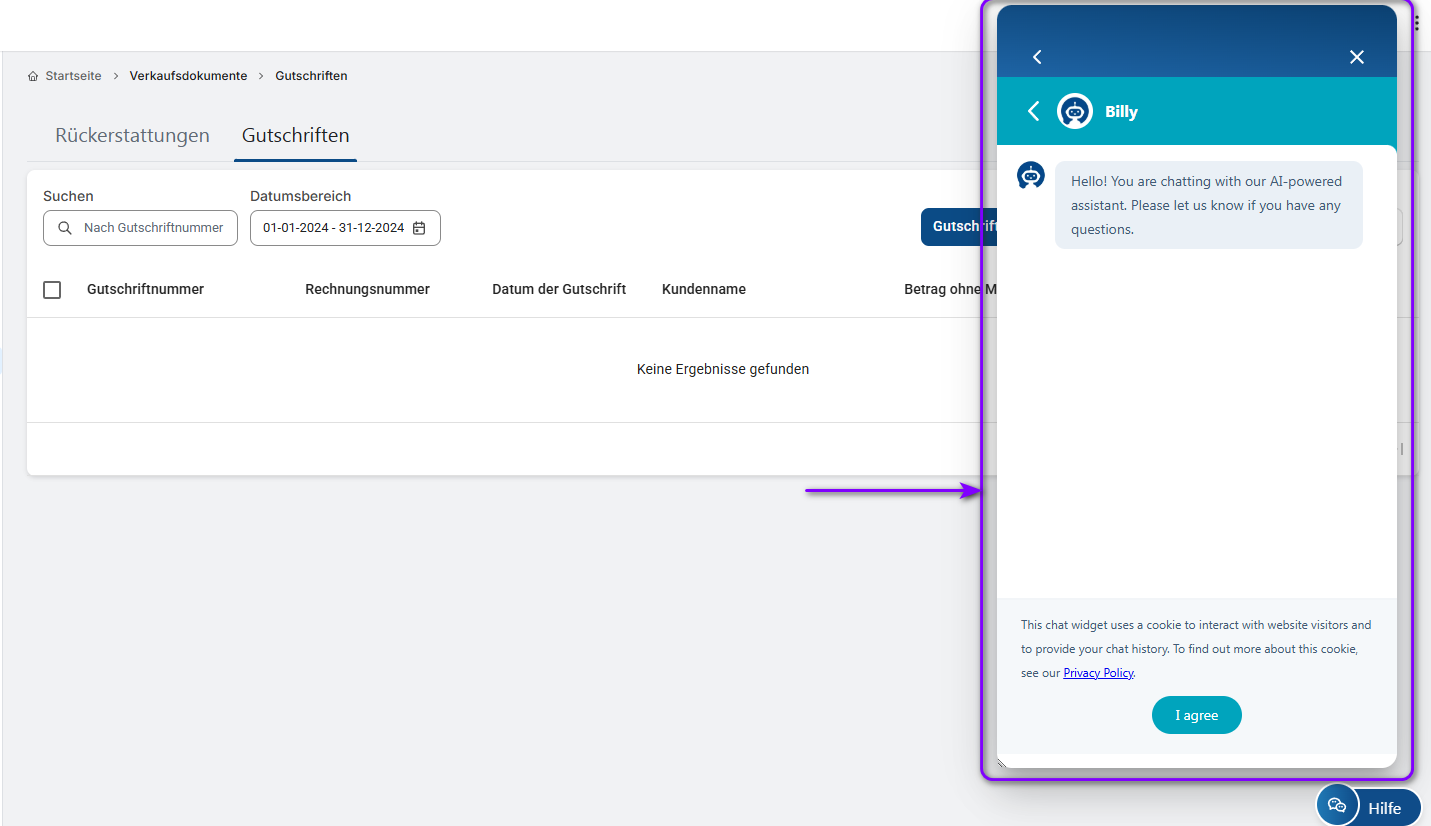Click back arrow in dark blue chat header
1431x826 pixels.
pos(1037,57)
